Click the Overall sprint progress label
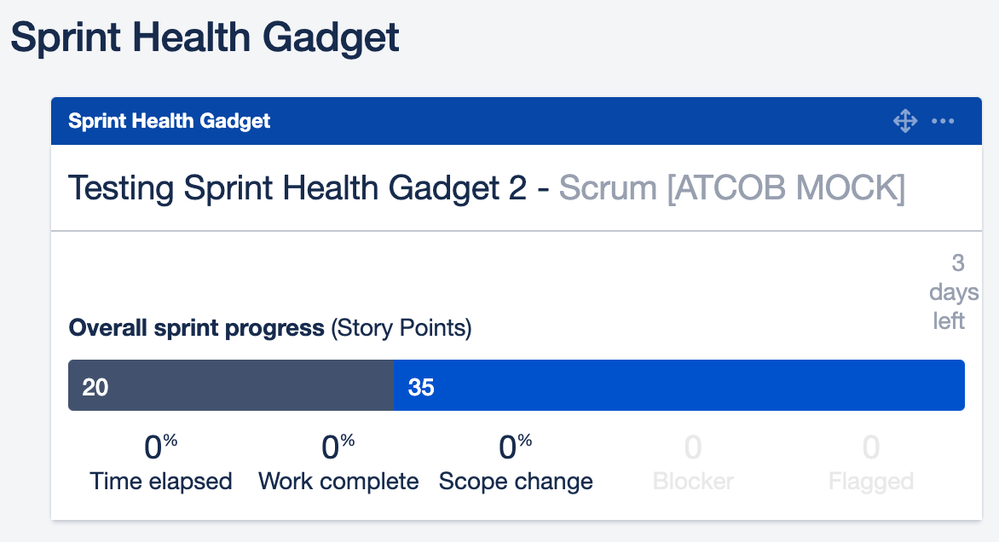The height and width of the screenshot is (542, 999). [196, 328]
